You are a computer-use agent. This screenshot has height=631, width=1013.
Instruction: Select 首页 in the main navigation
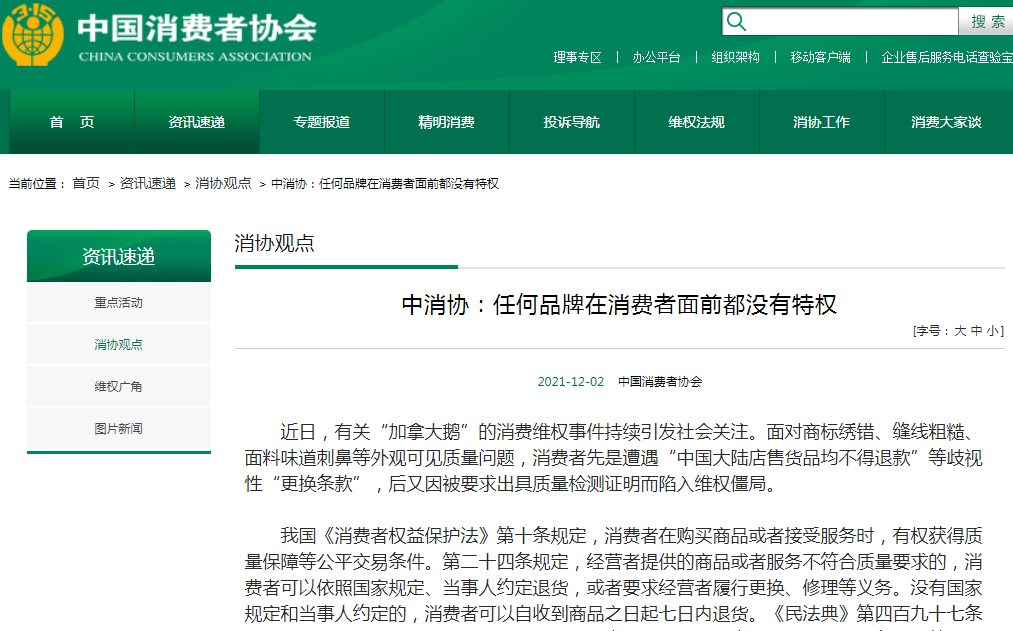(72, 122)
